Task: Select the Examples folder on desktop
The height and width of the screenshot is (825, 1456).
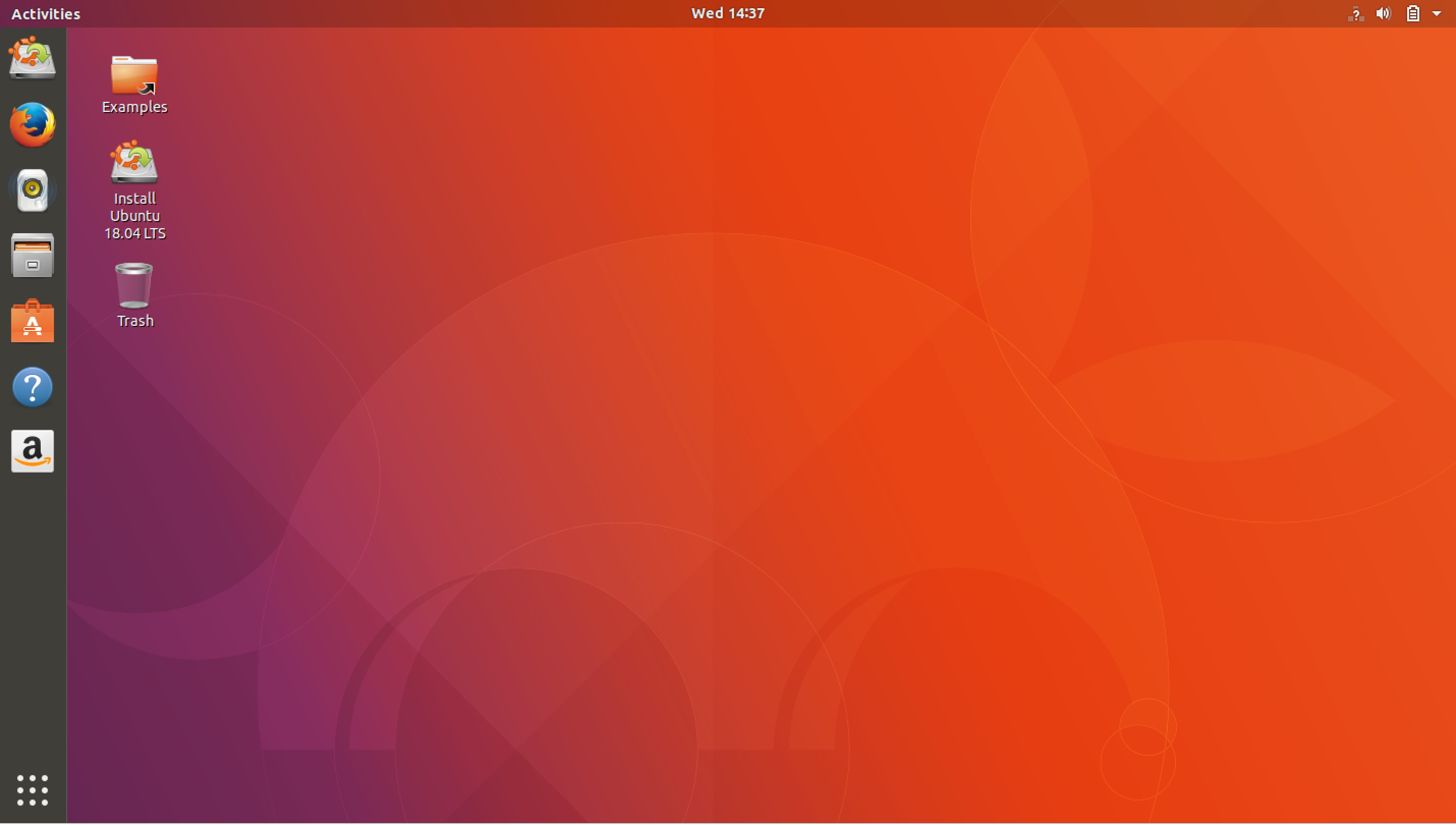Action: pos(134,75)
